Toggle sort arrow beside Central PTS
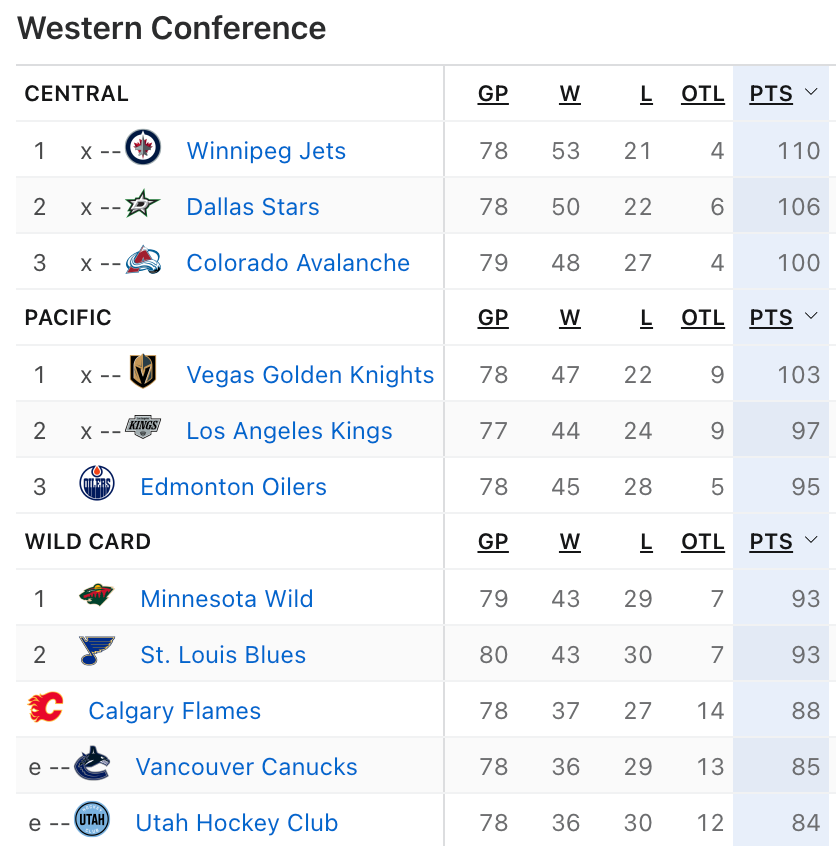836x846 pixels. point(811,92)
